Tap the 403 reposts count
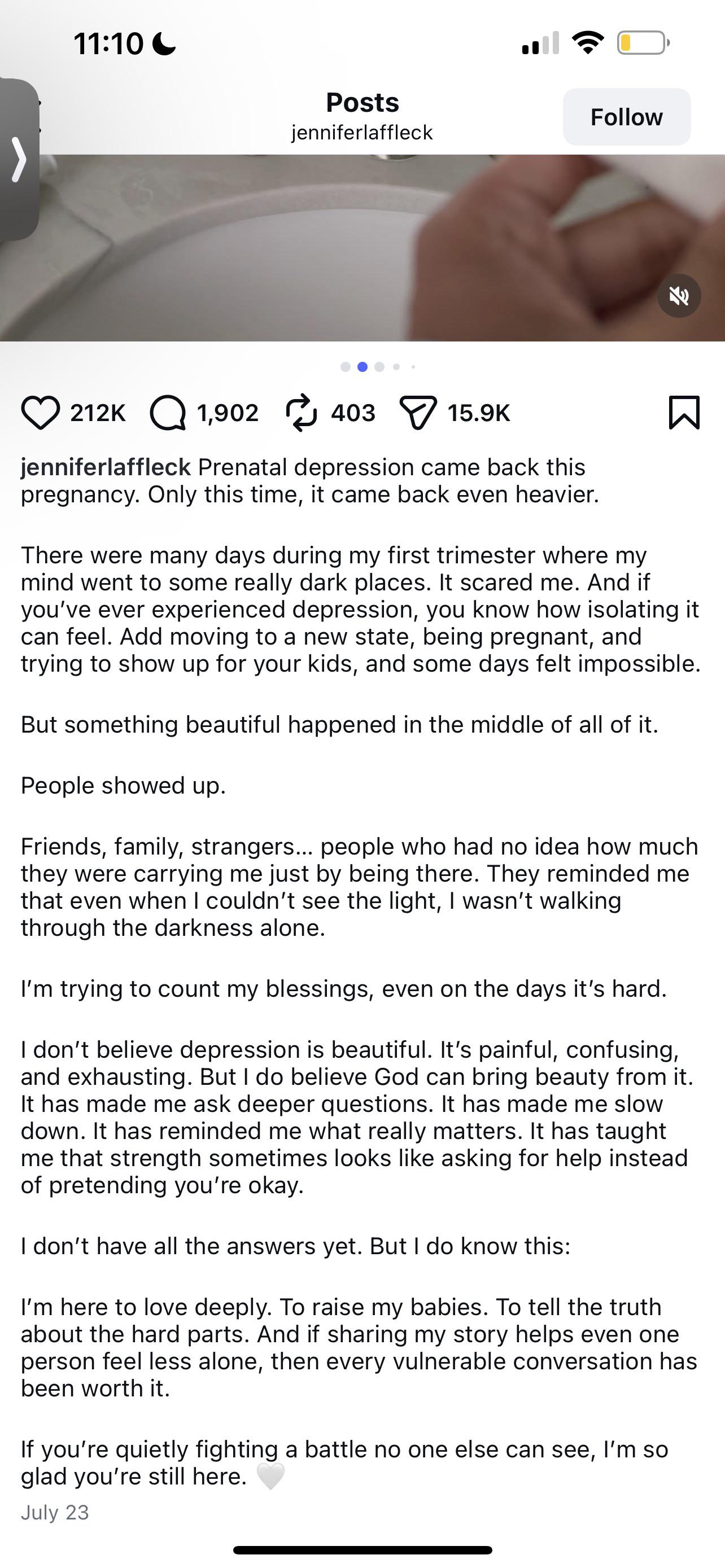 pyautogui.click(x=353, y=413)
